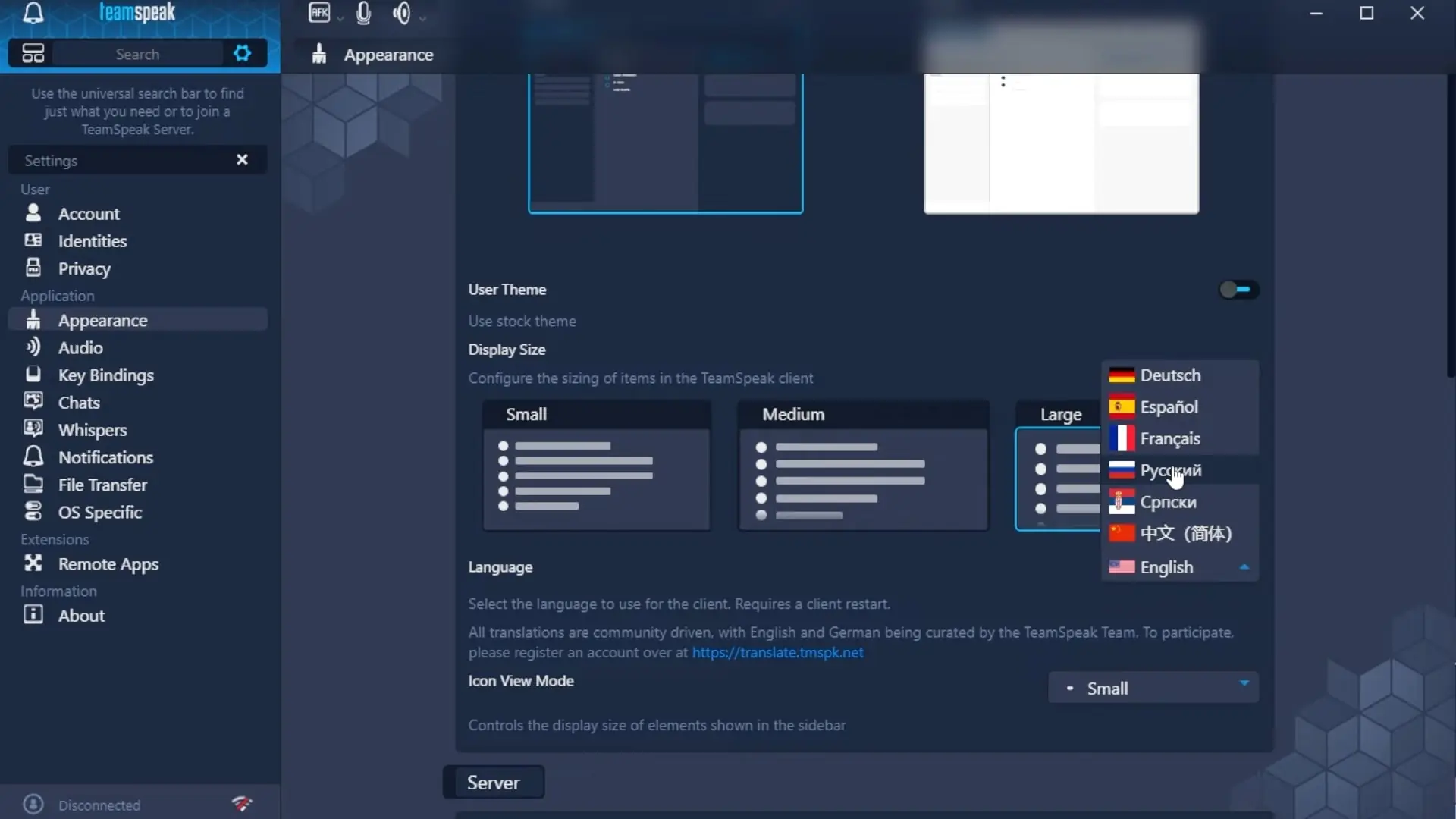Select the light theme preview thumbnail
This screenshot has height=819, width=1456.
pos(1061,143)
